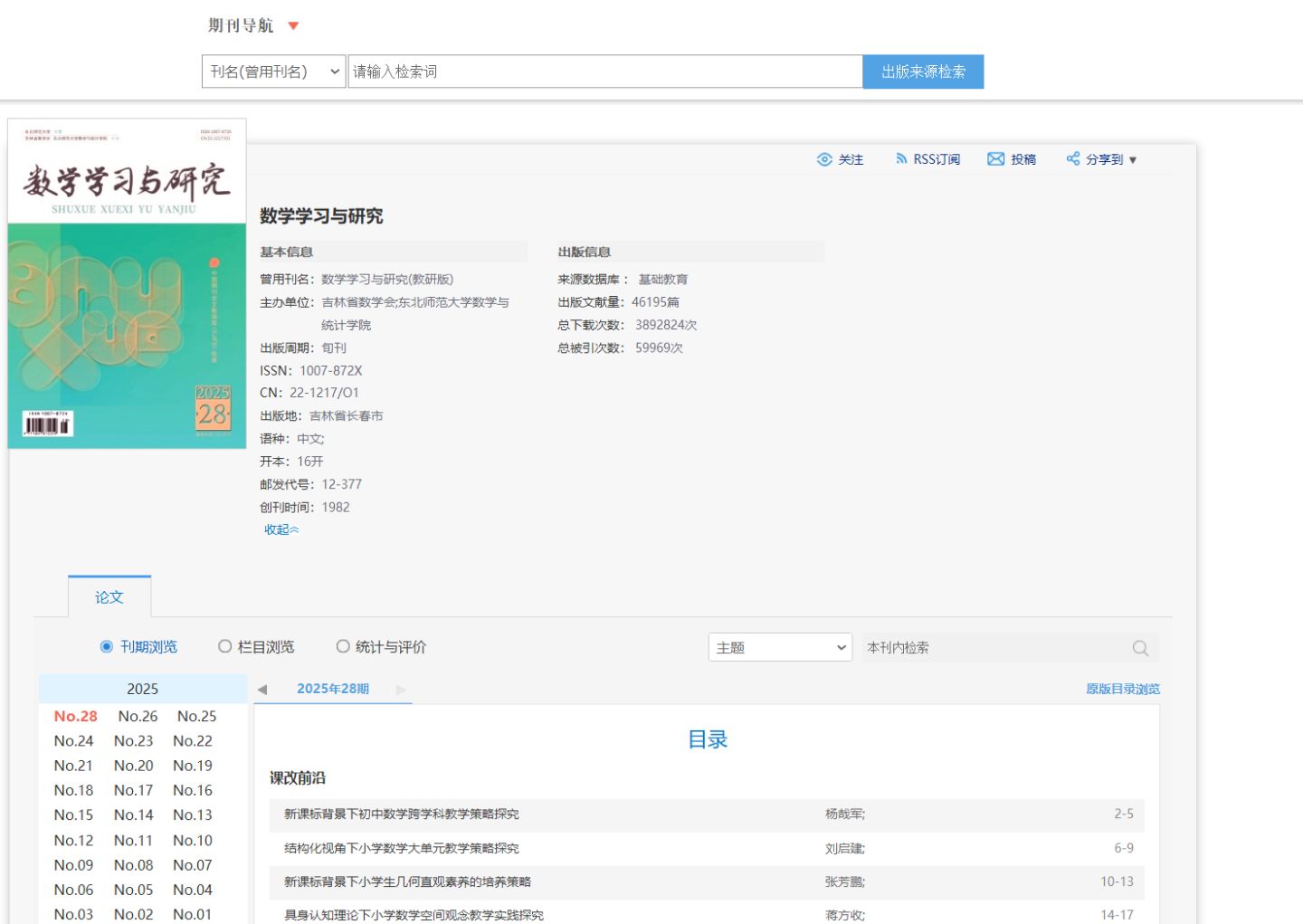Click the journal cover thumbnail
This screenshot has width=1303, height=924.
point(127,284)
